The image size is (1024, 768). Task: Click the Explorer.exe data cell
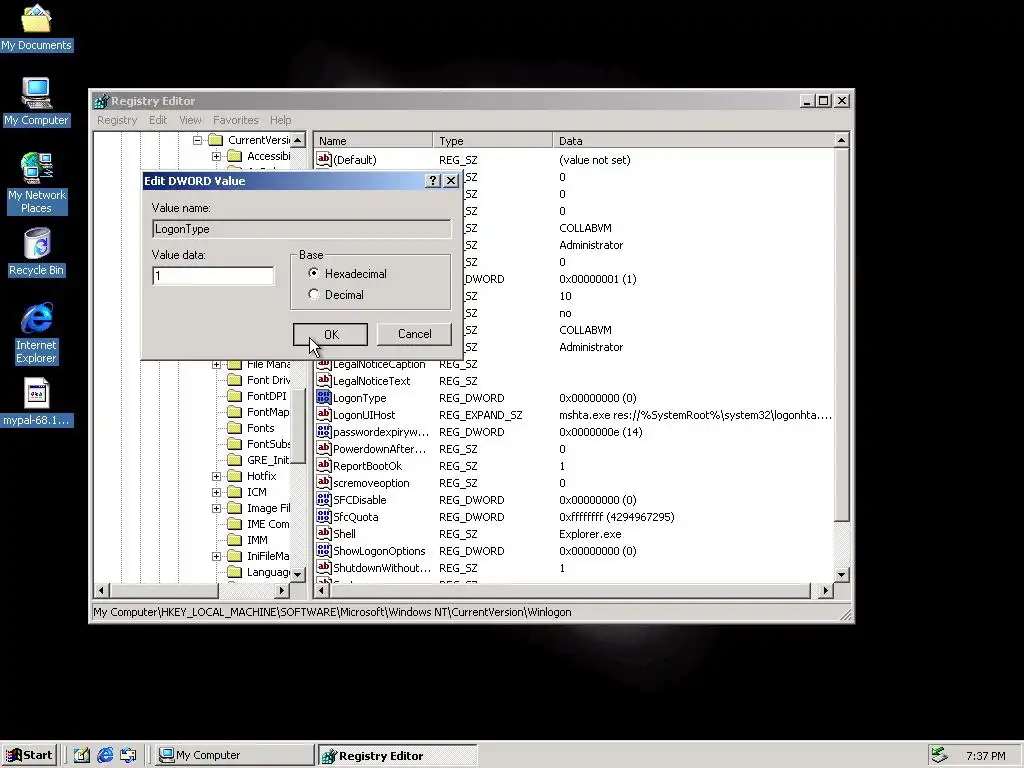tap(590, 534)
